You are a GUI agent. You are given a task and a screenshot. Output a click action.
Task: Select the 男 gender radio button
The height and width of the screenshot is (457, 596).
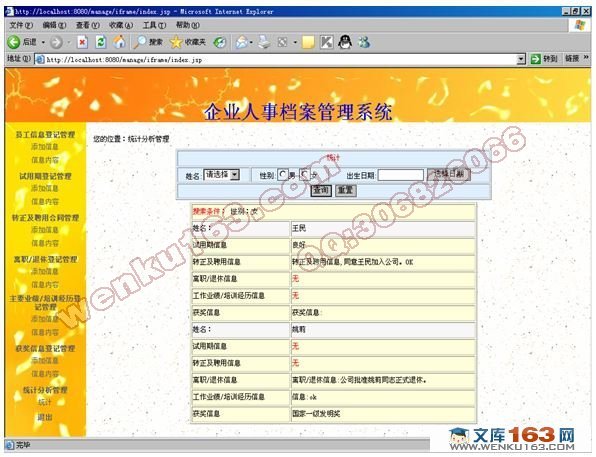282,175
